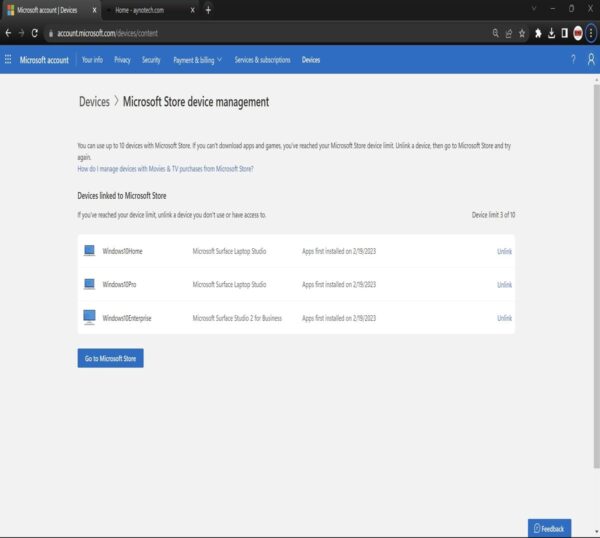Open a new browser tab

(x=208, y=10)
